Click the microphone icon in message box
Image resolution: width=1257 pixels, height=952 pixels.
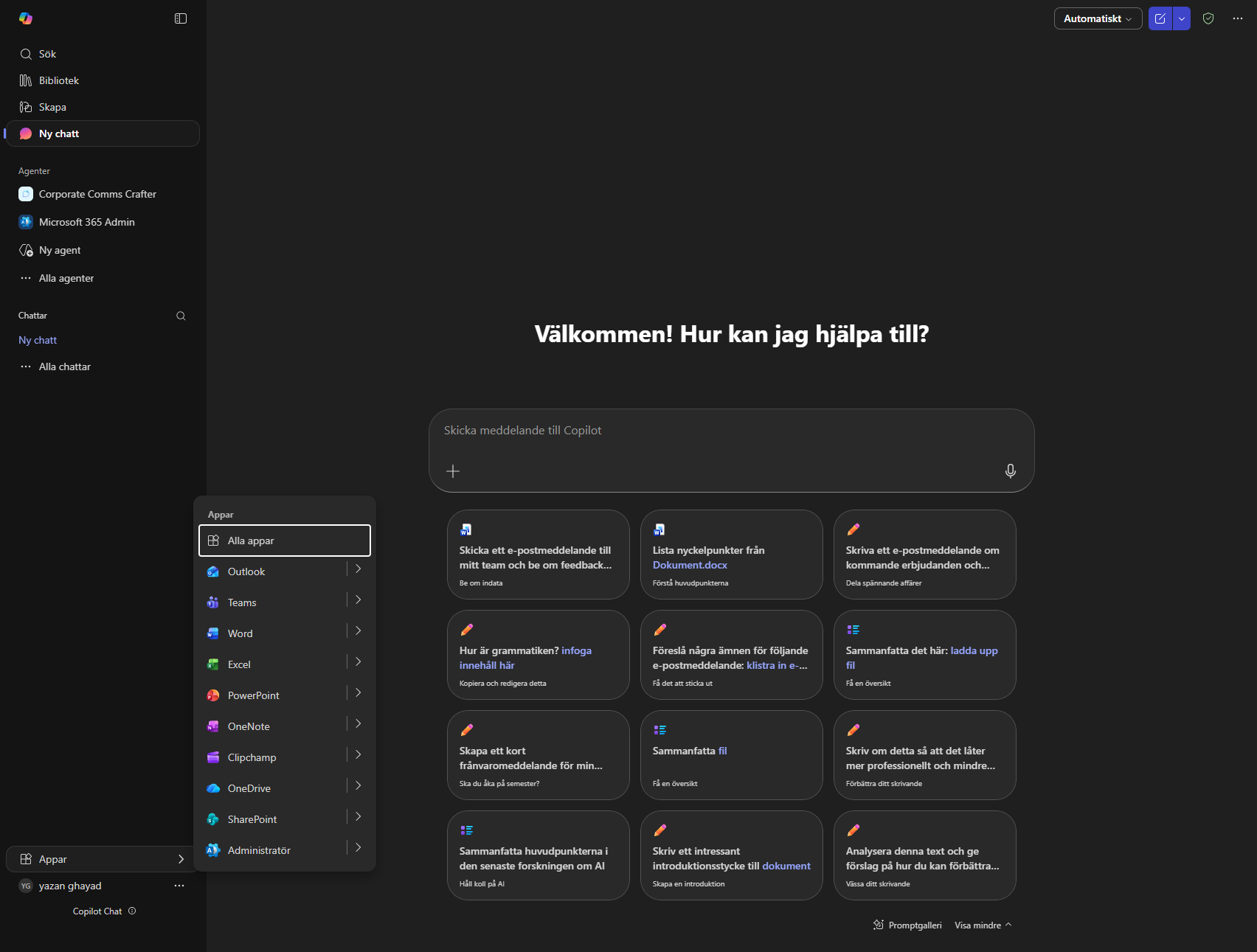point(1010,471)
